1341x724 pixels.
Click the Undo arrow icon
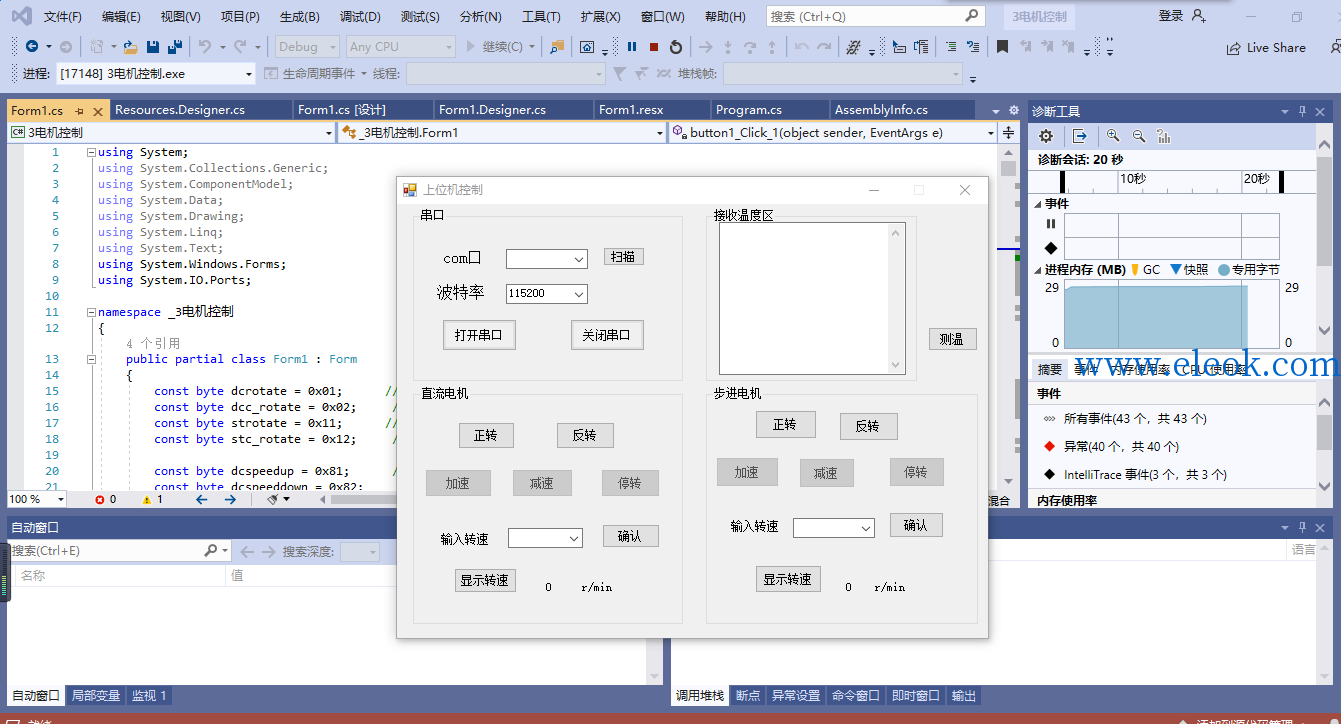pyautogui.click(x=205, y=47)
